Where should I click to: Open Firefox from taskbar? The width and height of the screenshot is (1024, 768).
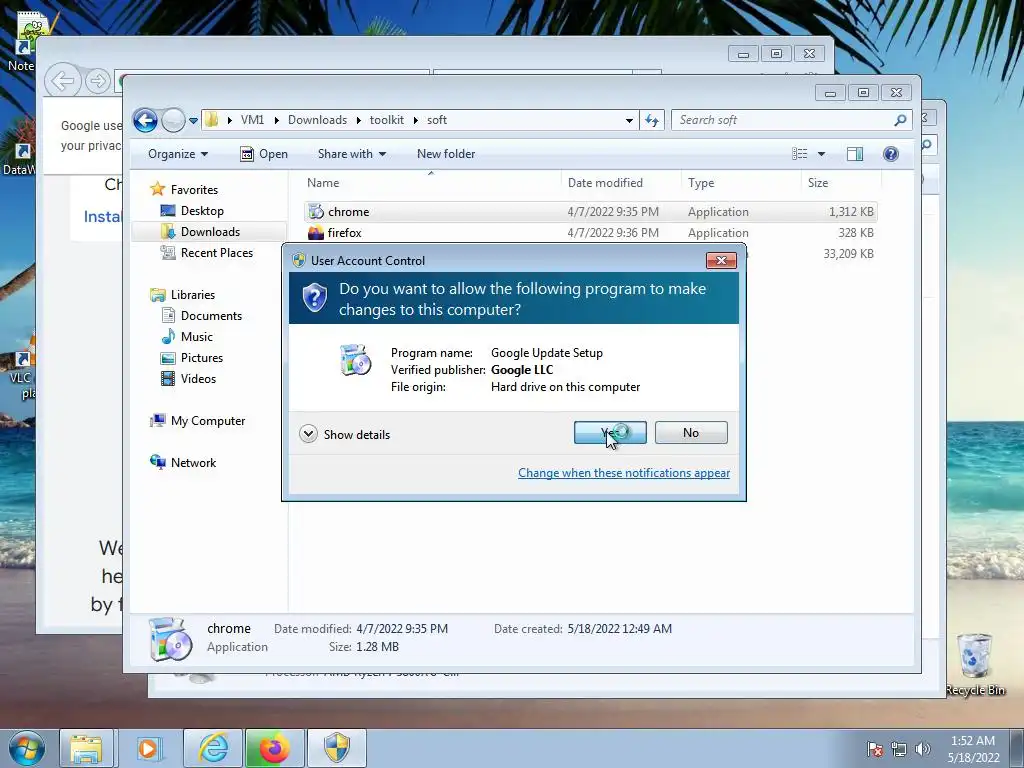tap(274, 748)
